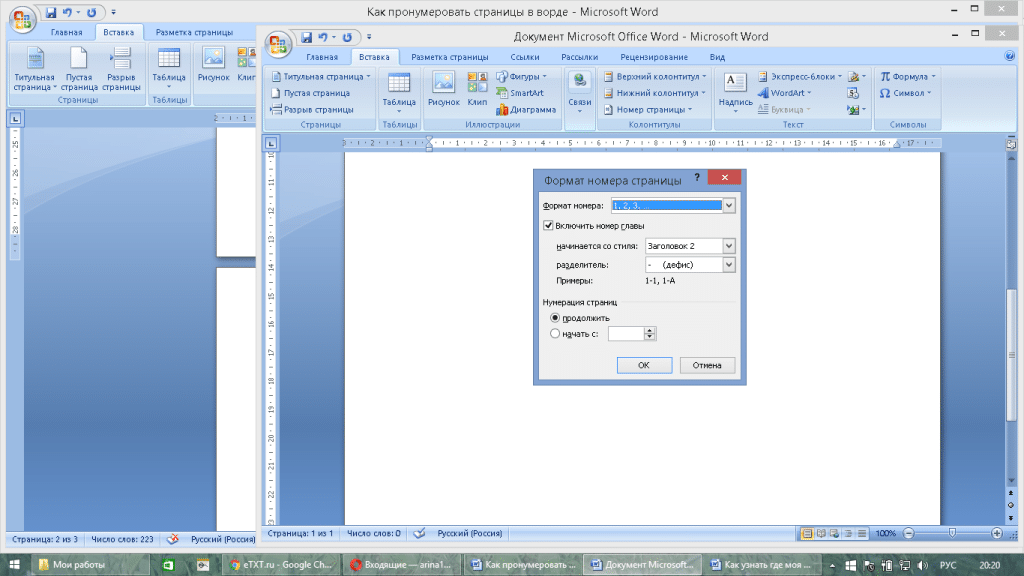Open the Office button in the front Word window

278,44
